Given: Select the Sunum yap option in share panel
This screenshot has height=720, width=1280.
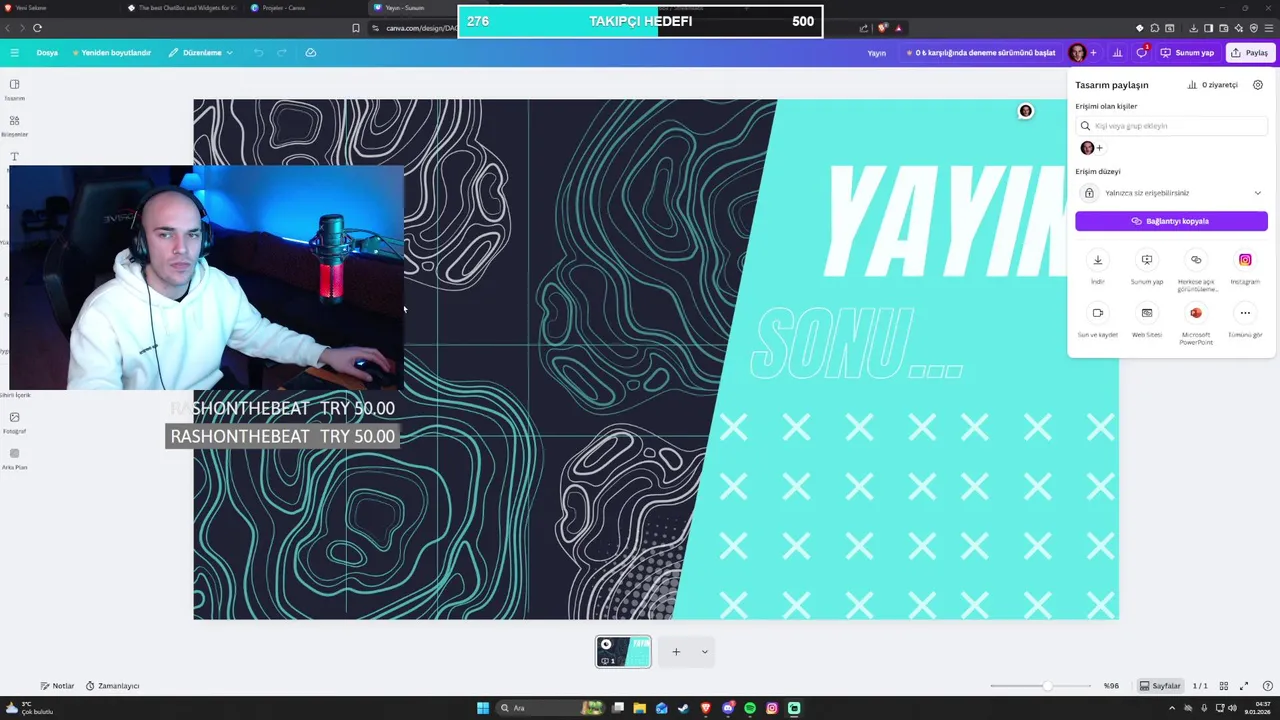Looking at the screenshot, I should click(x=1147, y=267).
